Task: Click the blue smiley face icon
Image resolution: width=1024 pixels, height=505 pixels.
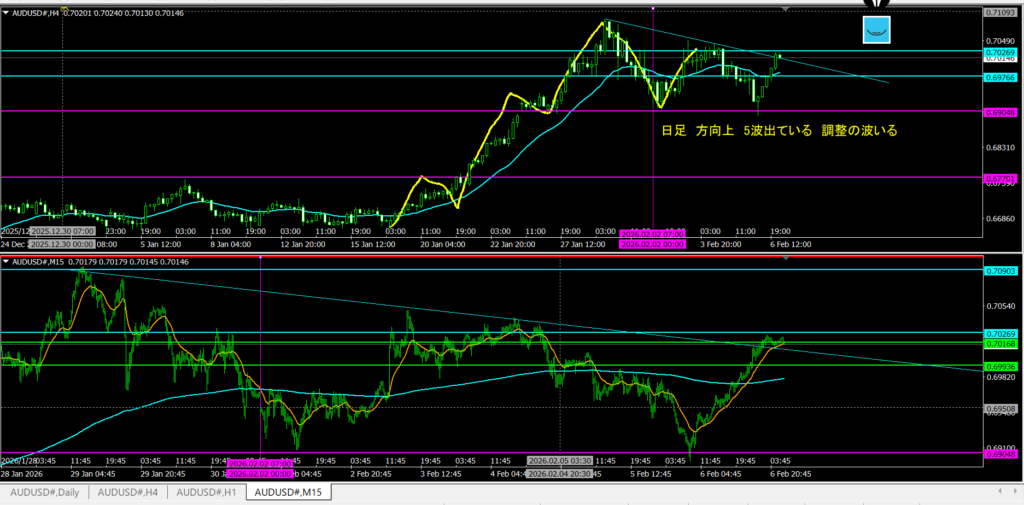Action: [x=877, y=31]
